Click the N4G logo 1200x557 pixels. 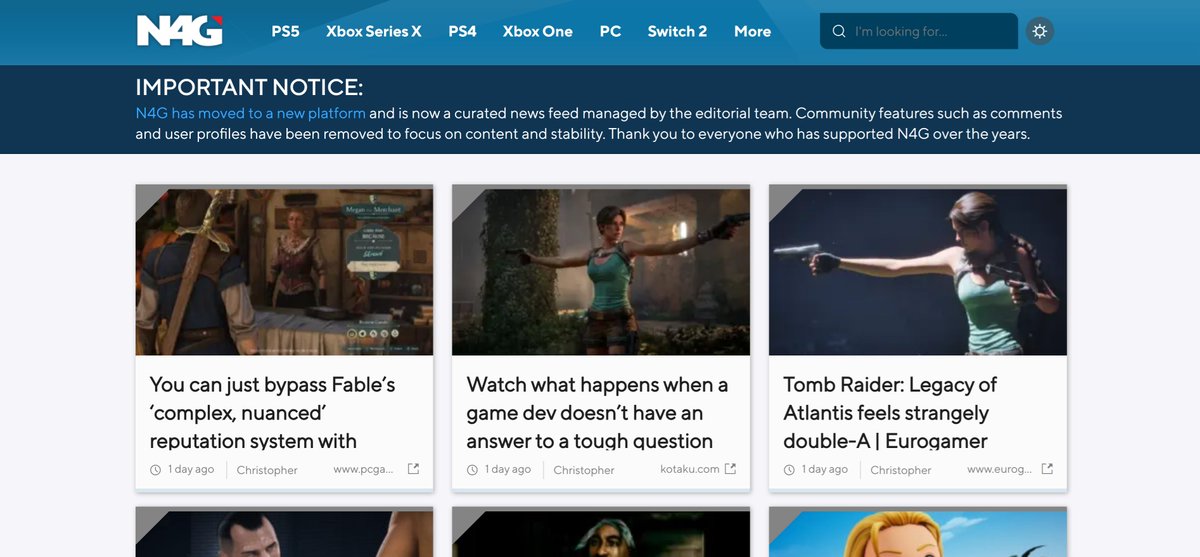pos(180,31)
